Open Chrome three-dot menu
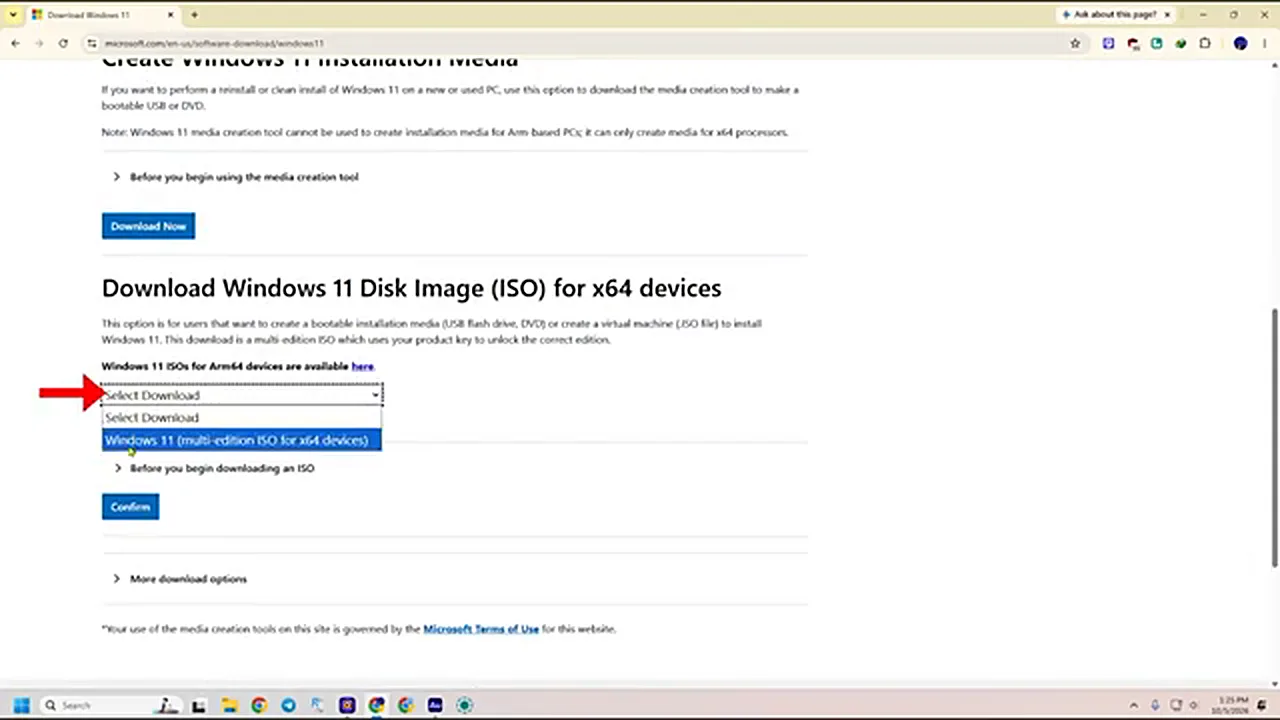Viewport: 1280px width, 720px height. click(1264, 43)
